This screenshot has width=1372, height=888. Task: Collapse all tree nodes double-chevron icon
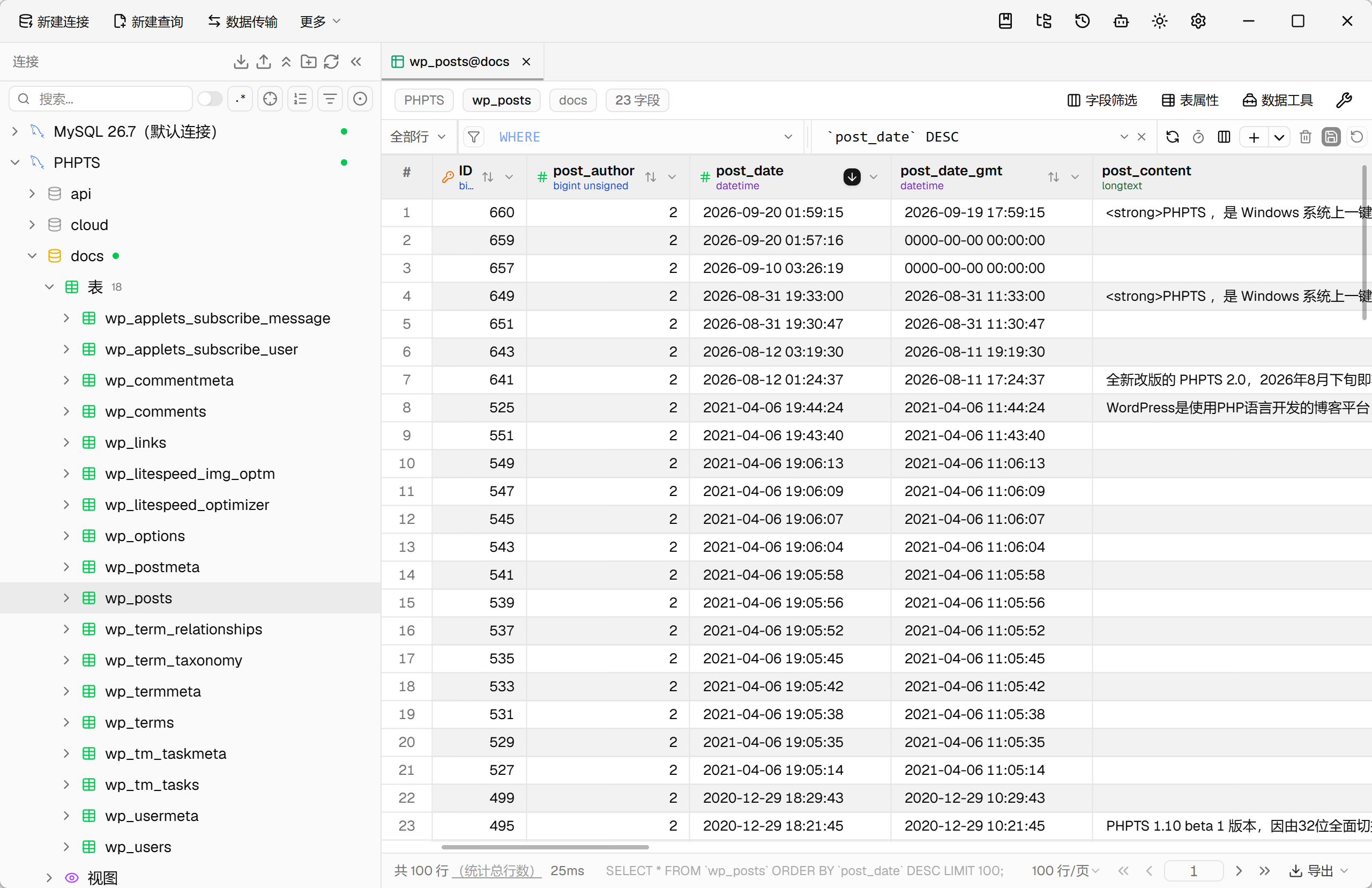click(x=286, y=62)
